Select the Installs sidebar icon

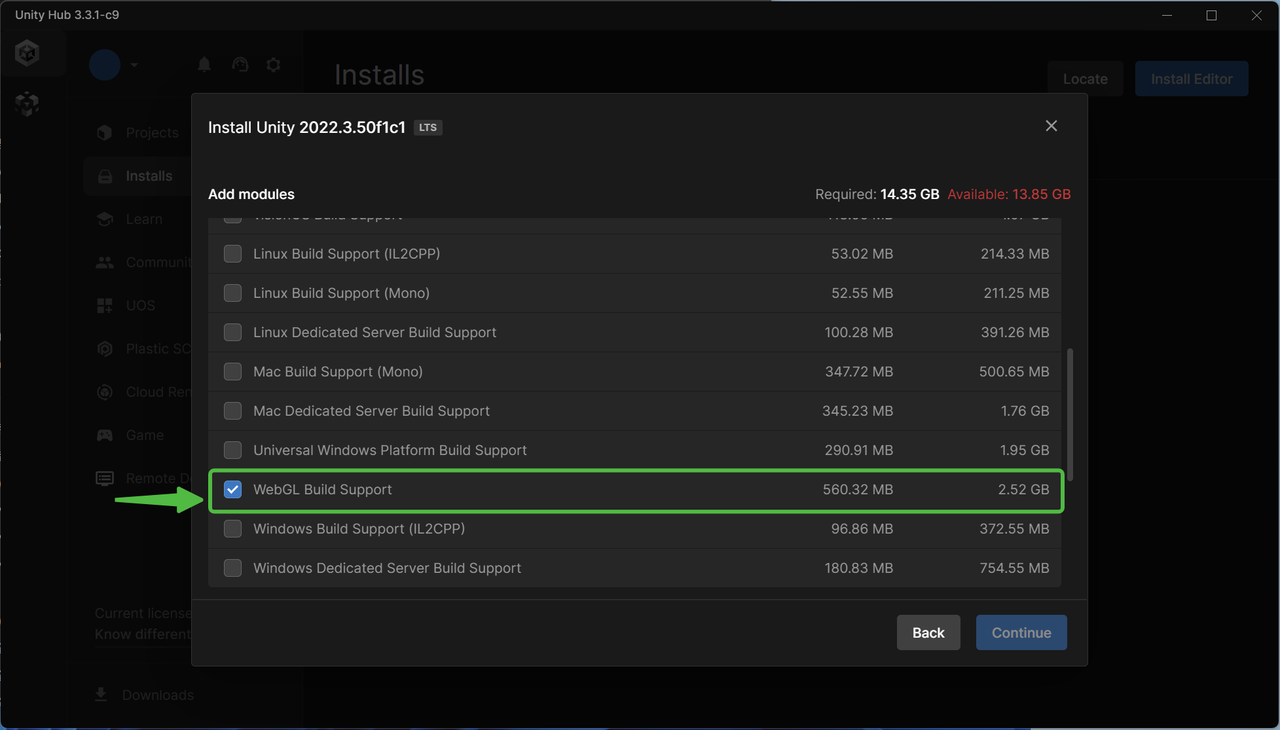pyautogui.click(x=104, y=175)
